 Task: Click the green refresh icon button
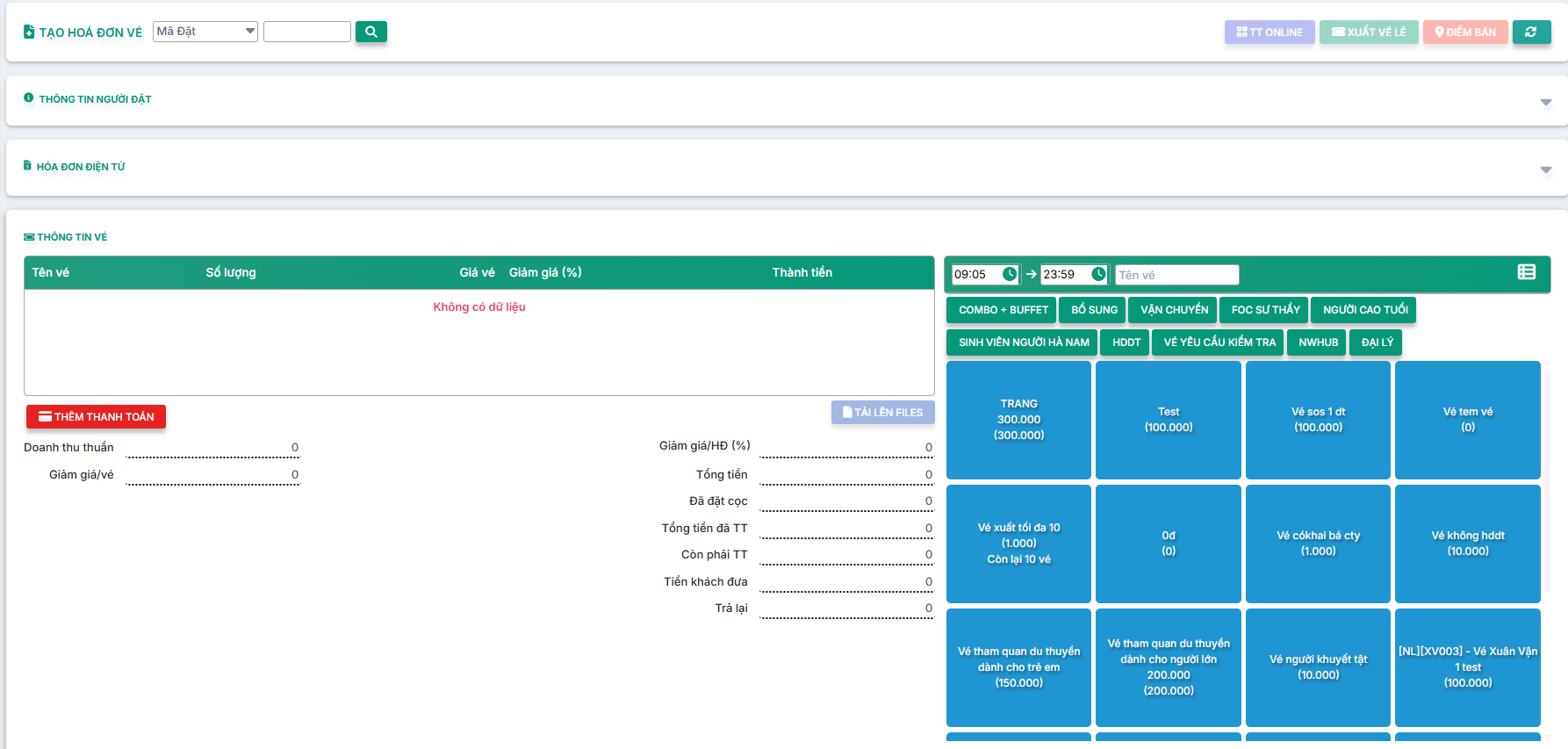click(1531, 32)
